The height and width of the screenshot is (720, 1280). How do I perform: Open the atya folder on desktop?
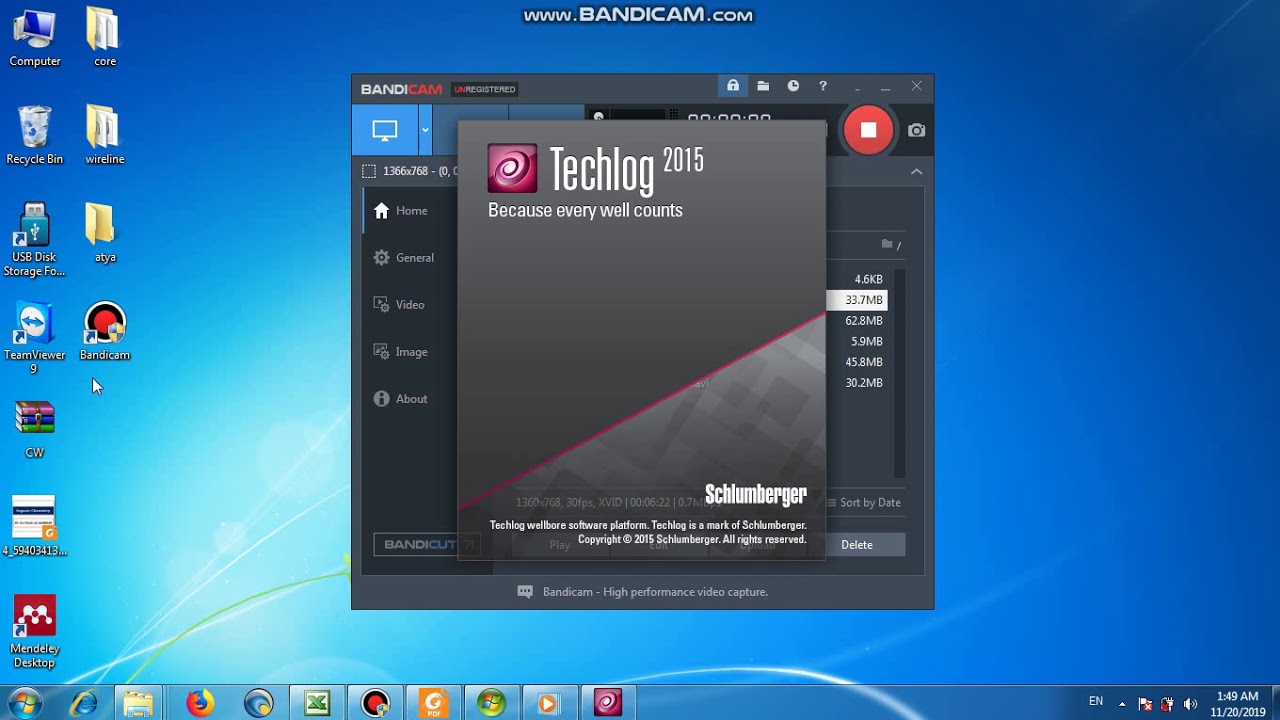pos(104,233)
